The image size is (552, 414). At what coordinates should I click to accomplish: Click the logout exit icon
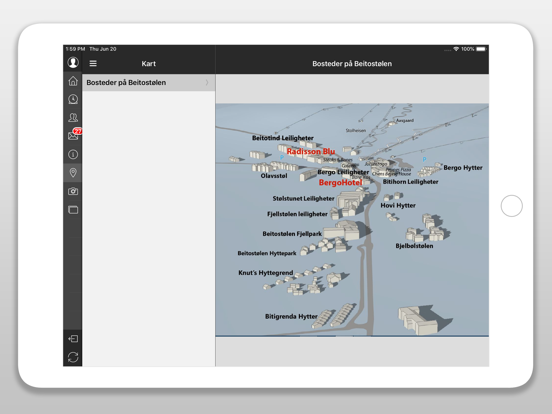[73, 339]
